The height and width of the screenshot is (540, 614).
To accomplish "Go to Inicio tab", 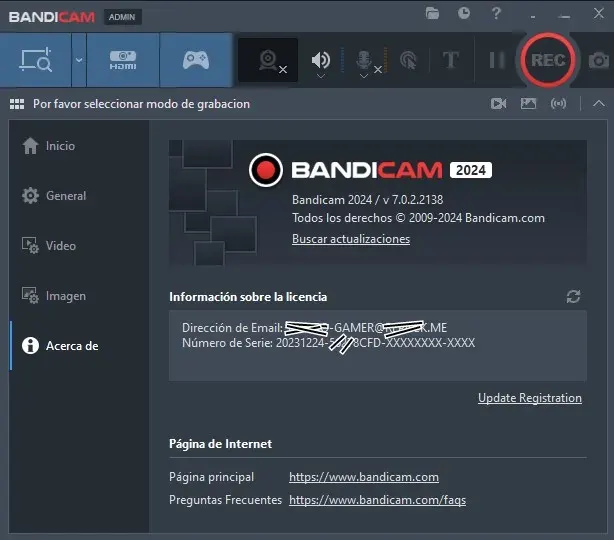I will point(78,146).
